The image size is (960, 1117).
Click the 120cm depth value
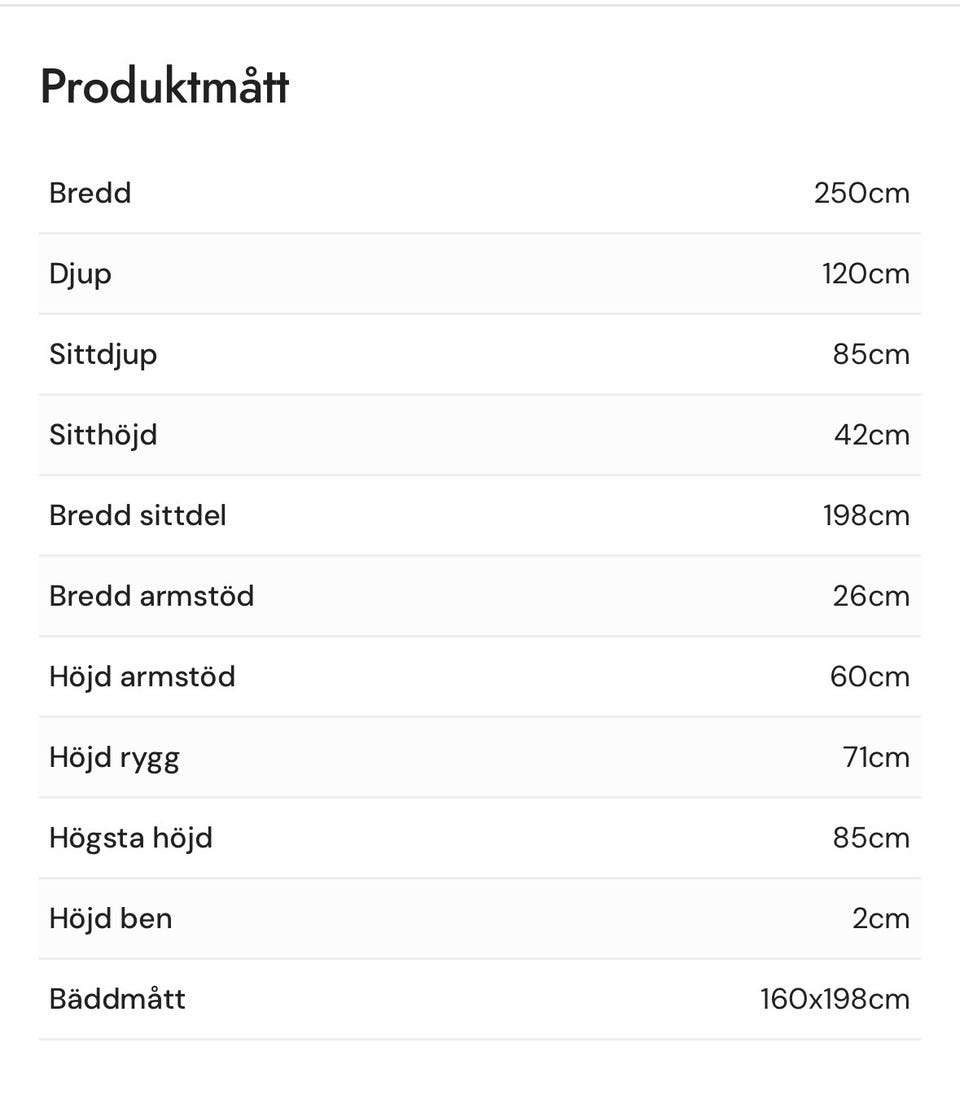point(866,274)
